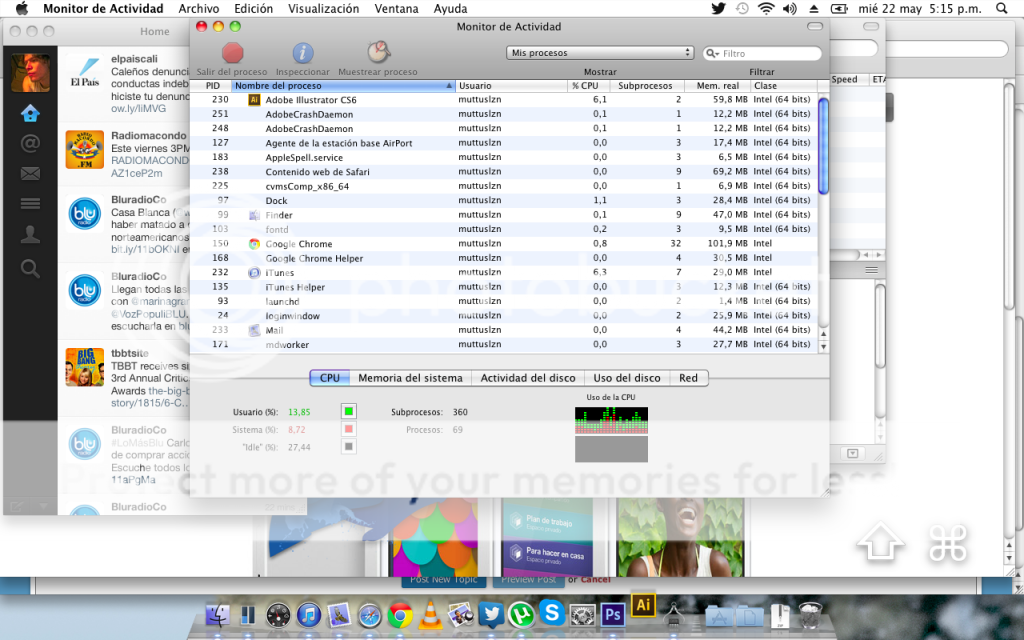Open the Trash in the Dock
The width and height of the screenshot is (1024, 640).
810,615
